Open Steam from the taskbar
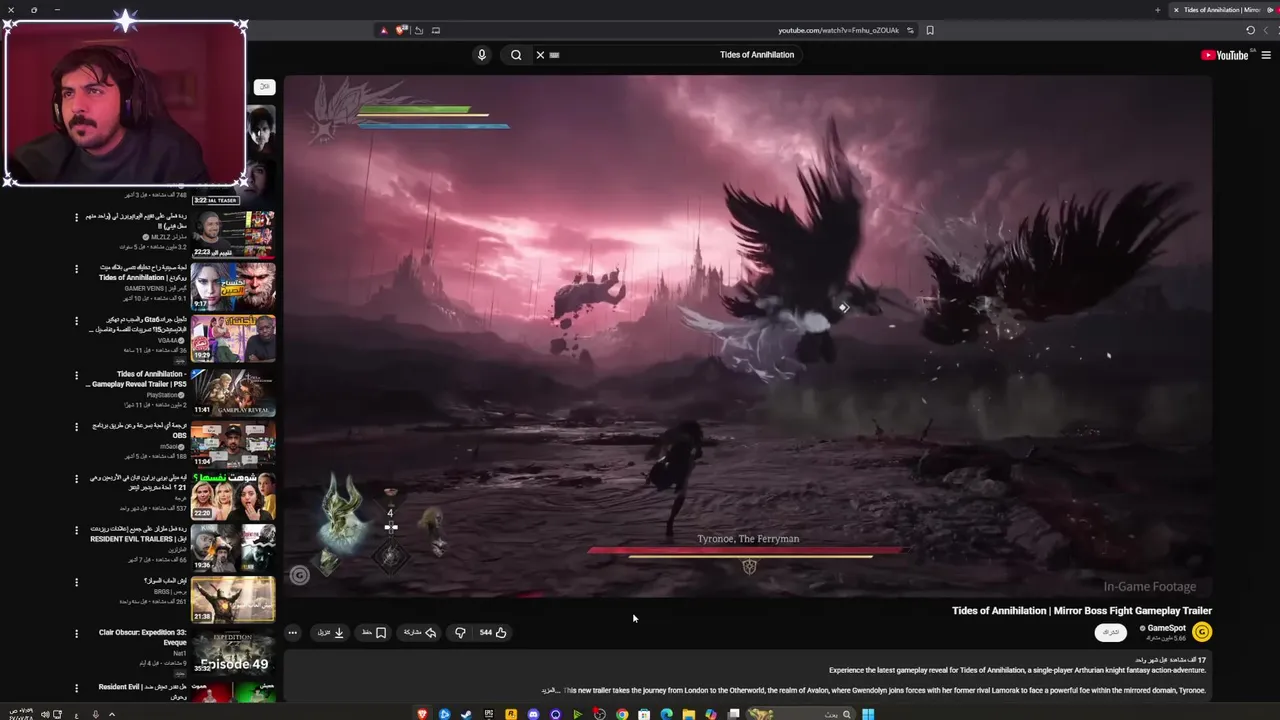The image size is (1280, 720). point(466,714)
